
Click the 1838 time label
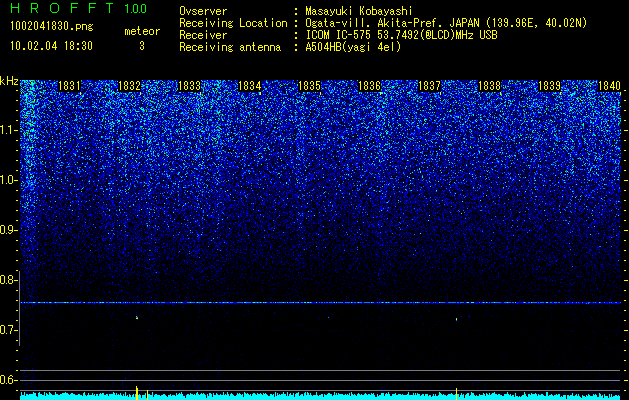click(489, 86)
